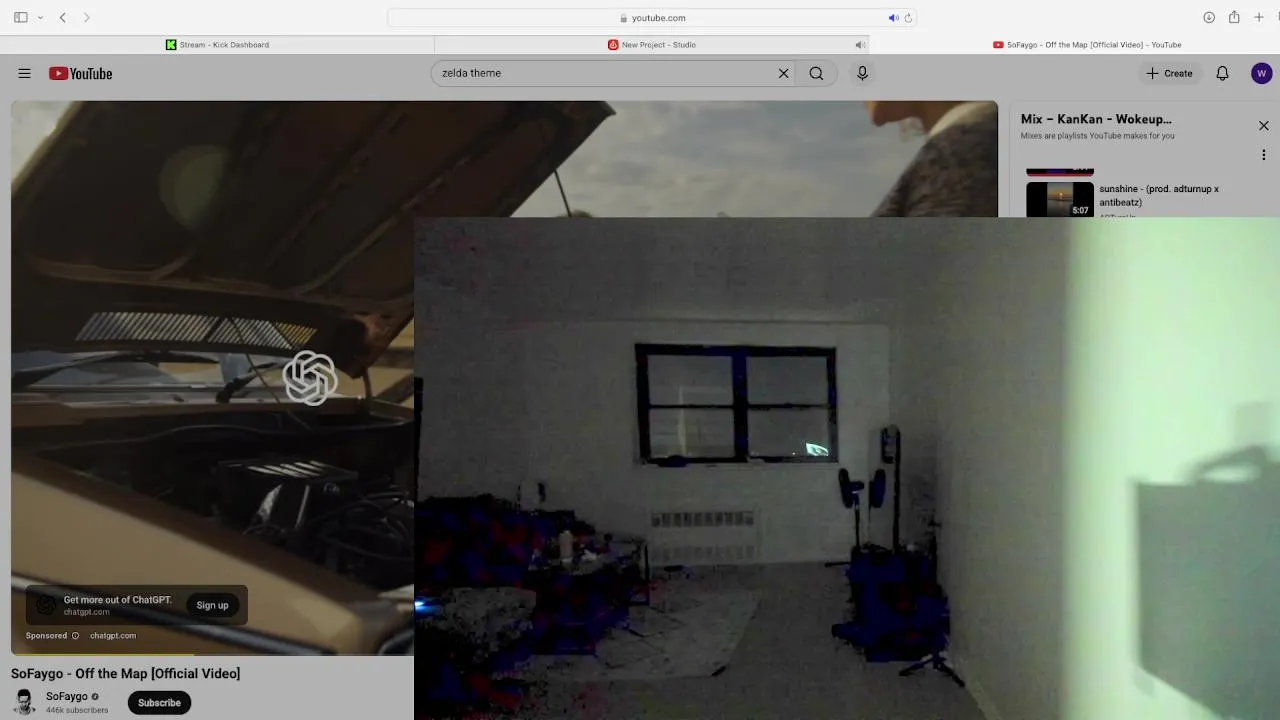The image size is (1280, 720).
Task: Clear the search text with X
Action: 784,73
